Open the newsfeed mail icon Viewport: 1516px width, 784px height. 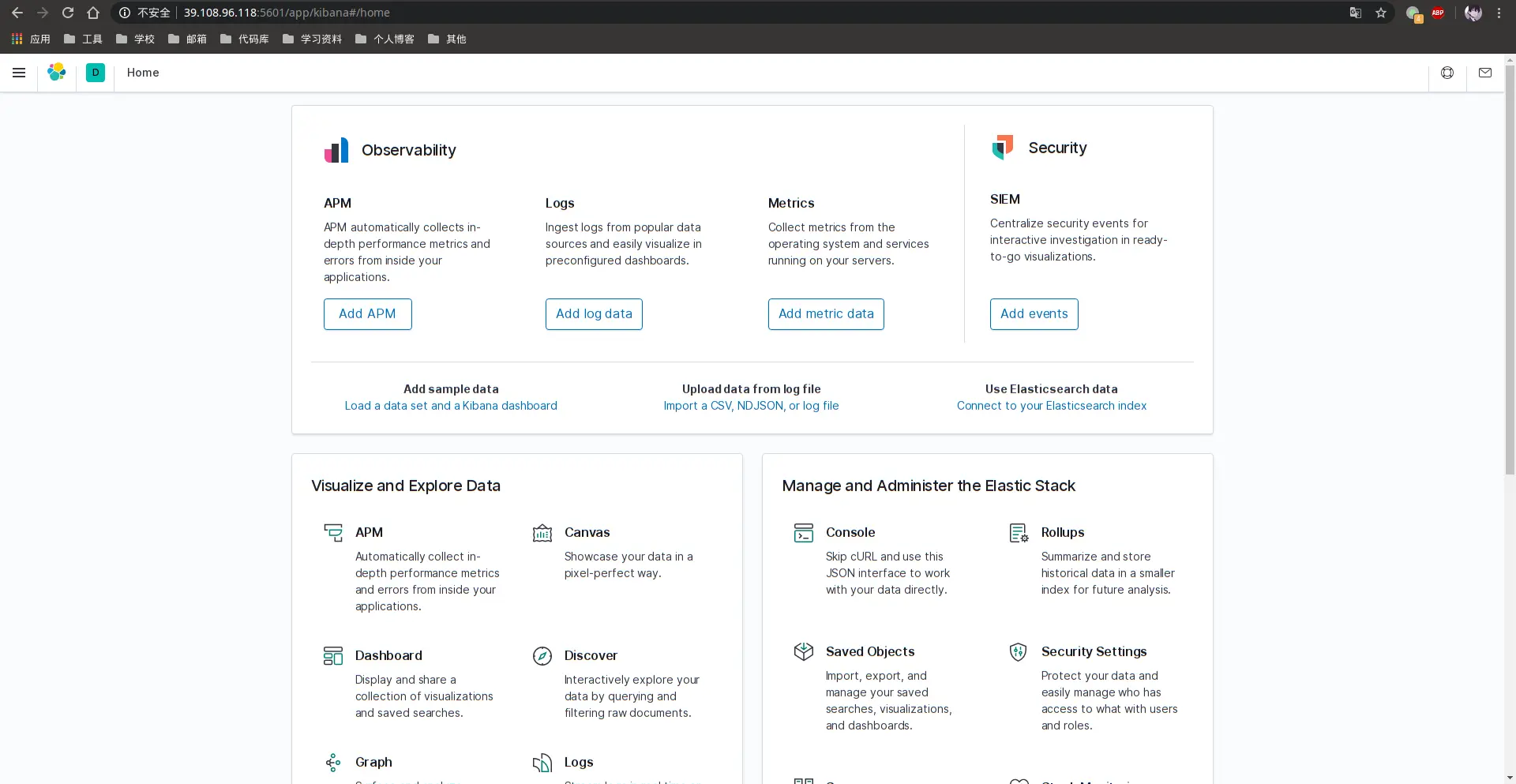[x=1485, y=73]
